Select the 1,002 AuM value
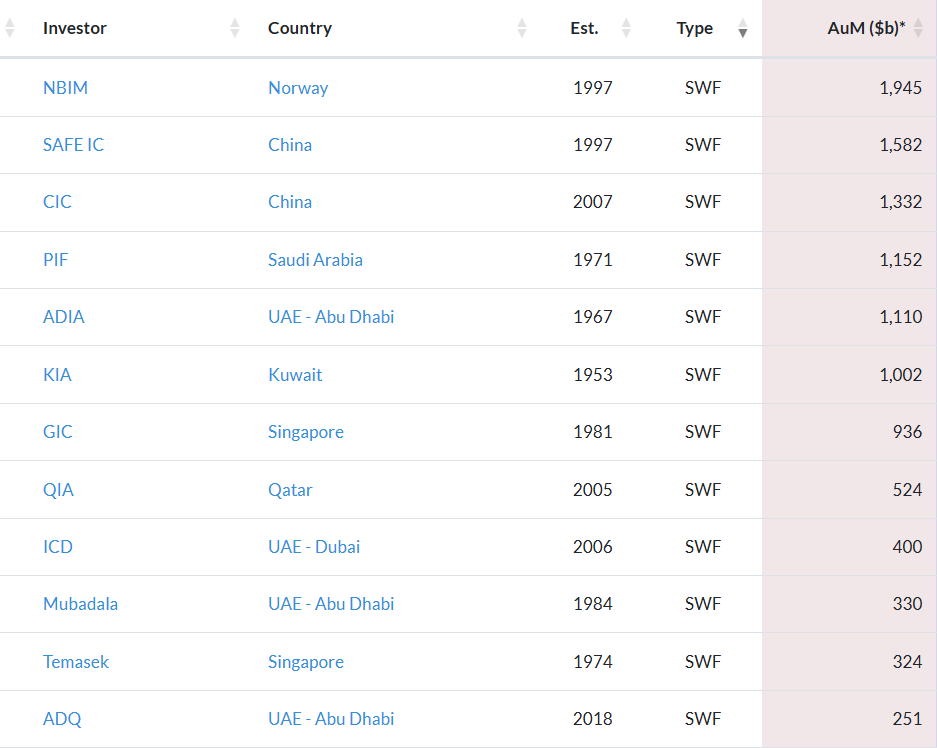Image resolution: width=937 pixels, height=748 pixels. tap(901, 375)
